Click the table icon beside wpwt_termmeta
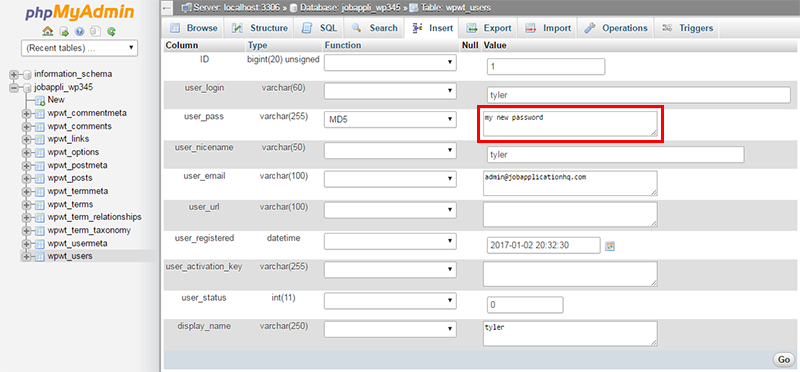 40,191
